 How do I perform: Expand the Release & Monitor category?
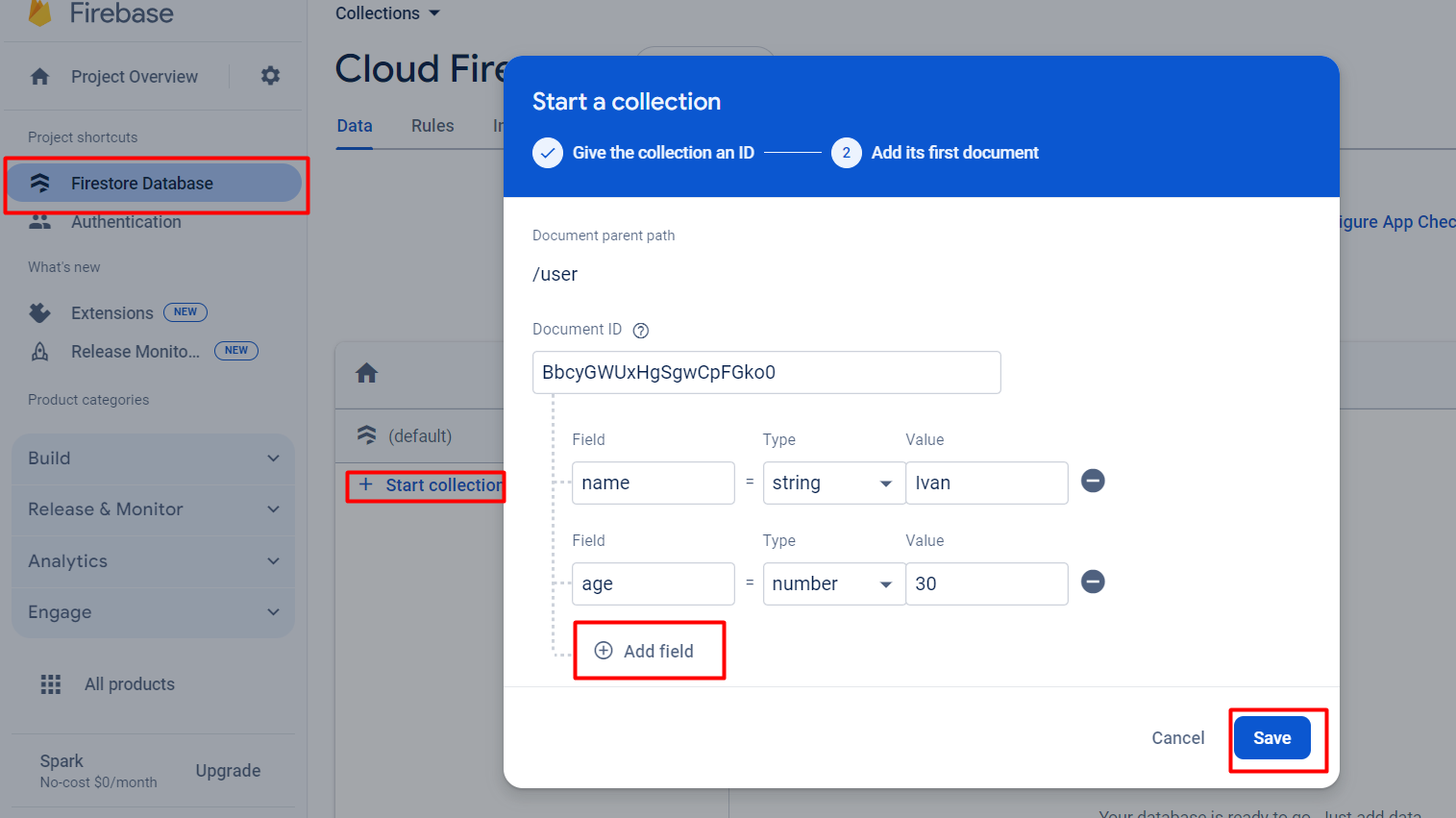pos(154,509)
